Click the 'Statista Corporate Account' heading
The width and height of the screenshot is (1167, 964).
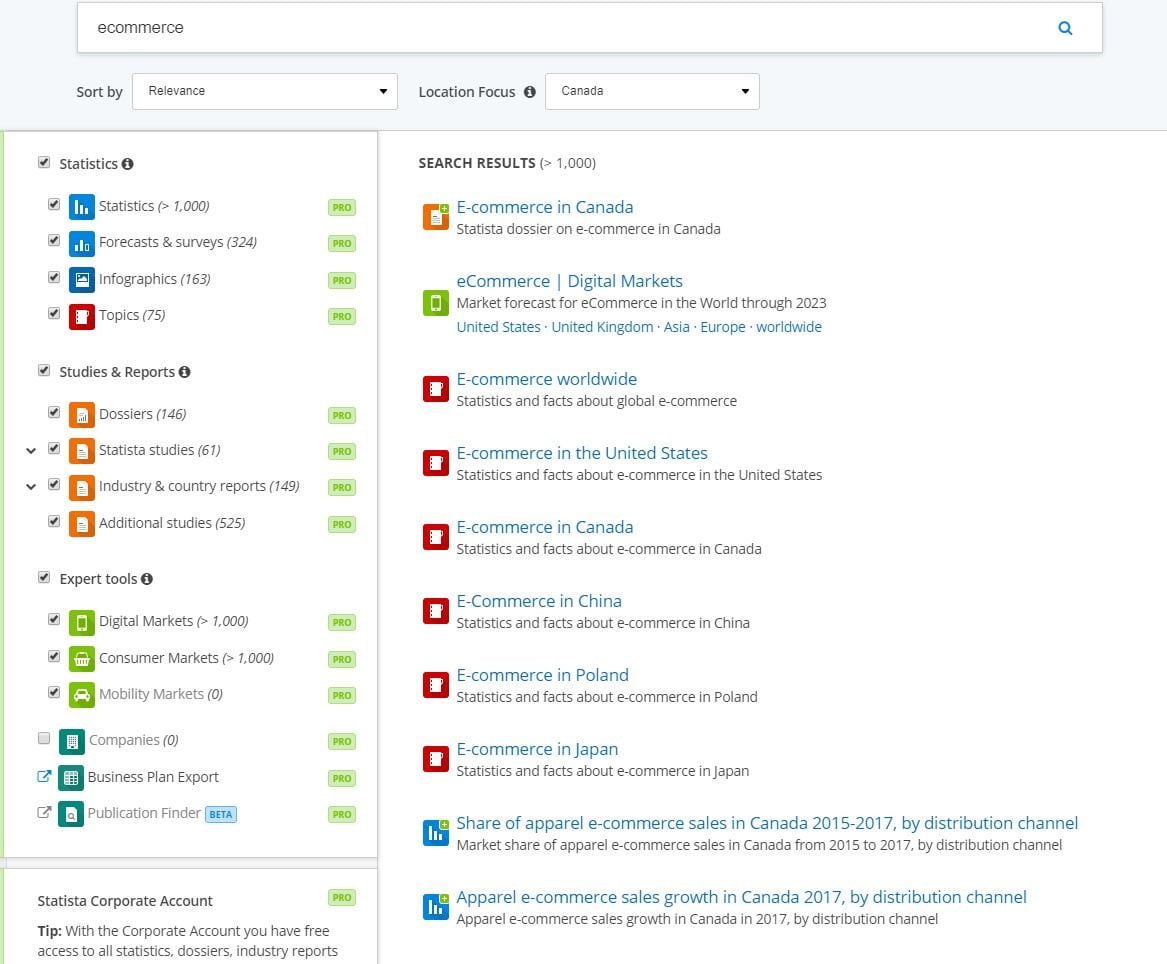[125, 901]
